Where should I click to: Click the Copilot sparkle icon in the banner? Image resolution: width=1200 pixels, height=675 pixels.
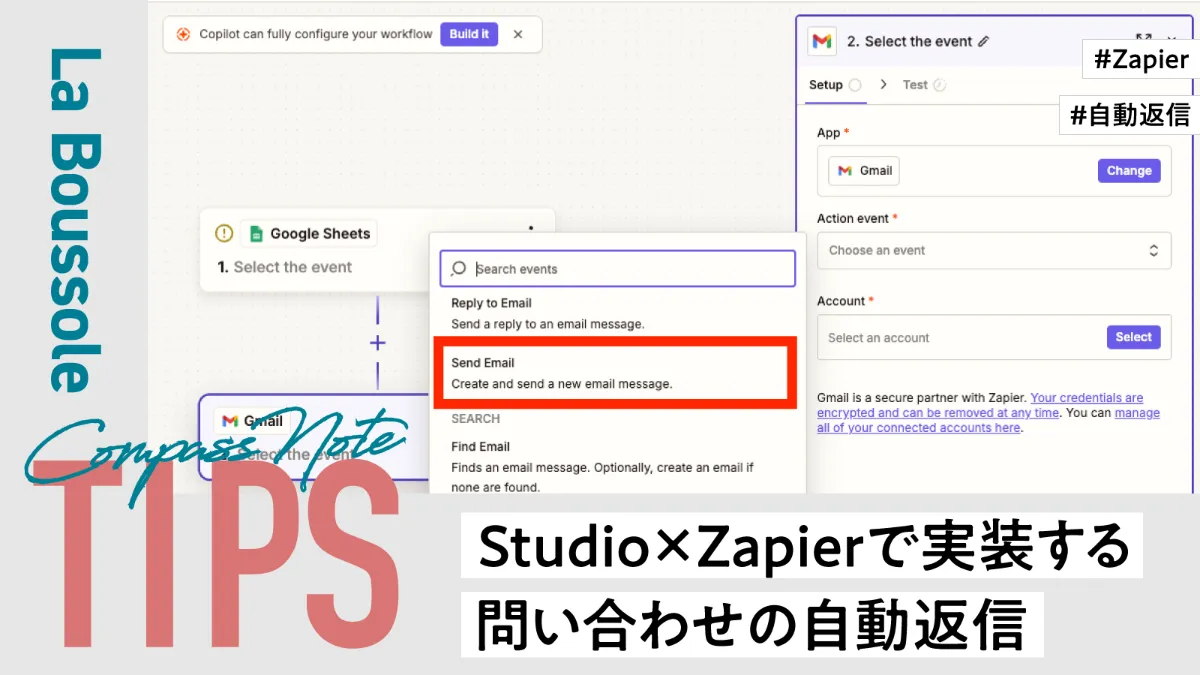(x=186, y=34)
